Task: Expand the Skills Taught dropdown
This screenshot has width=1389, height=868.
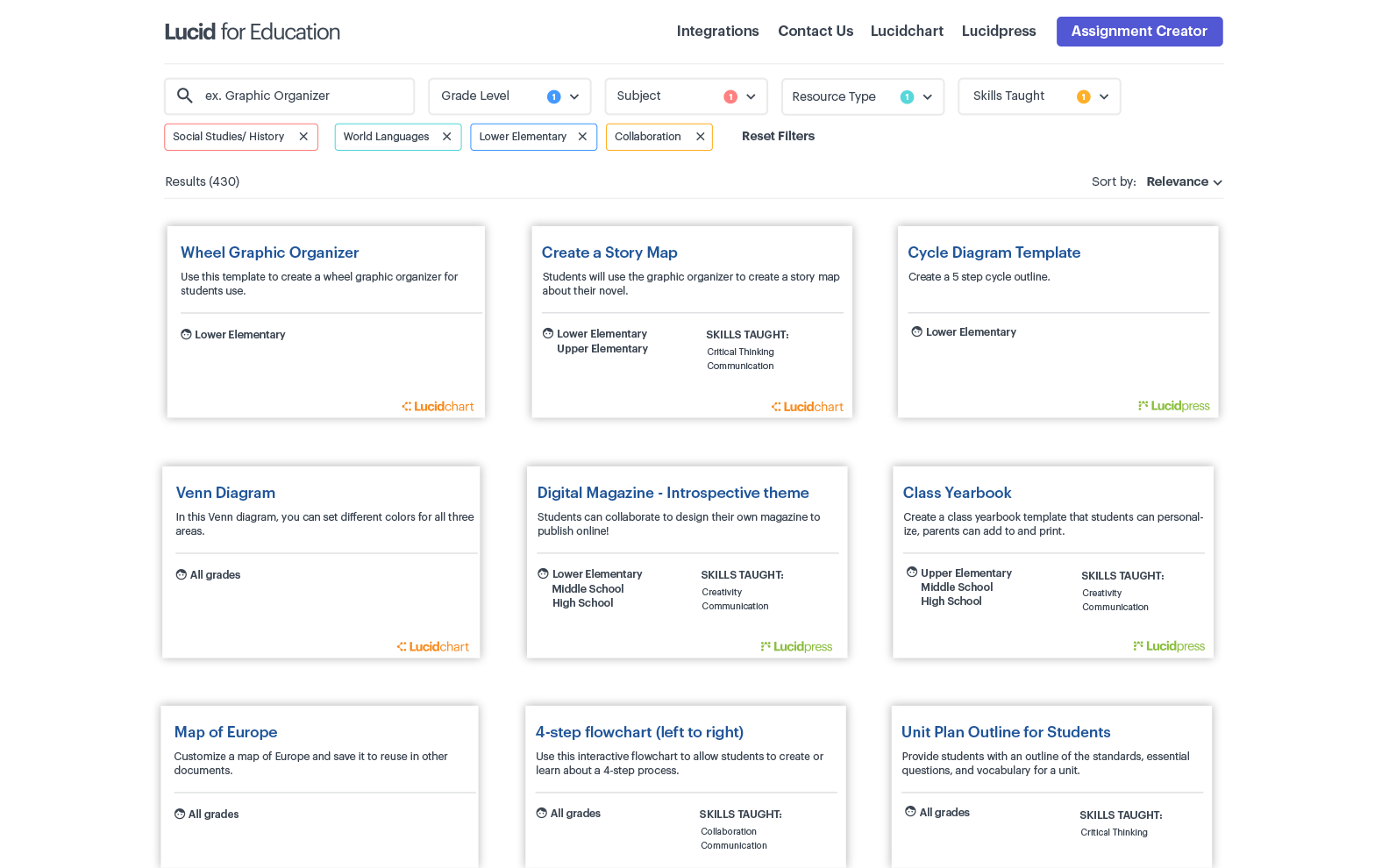Action: pos(1104,97)
